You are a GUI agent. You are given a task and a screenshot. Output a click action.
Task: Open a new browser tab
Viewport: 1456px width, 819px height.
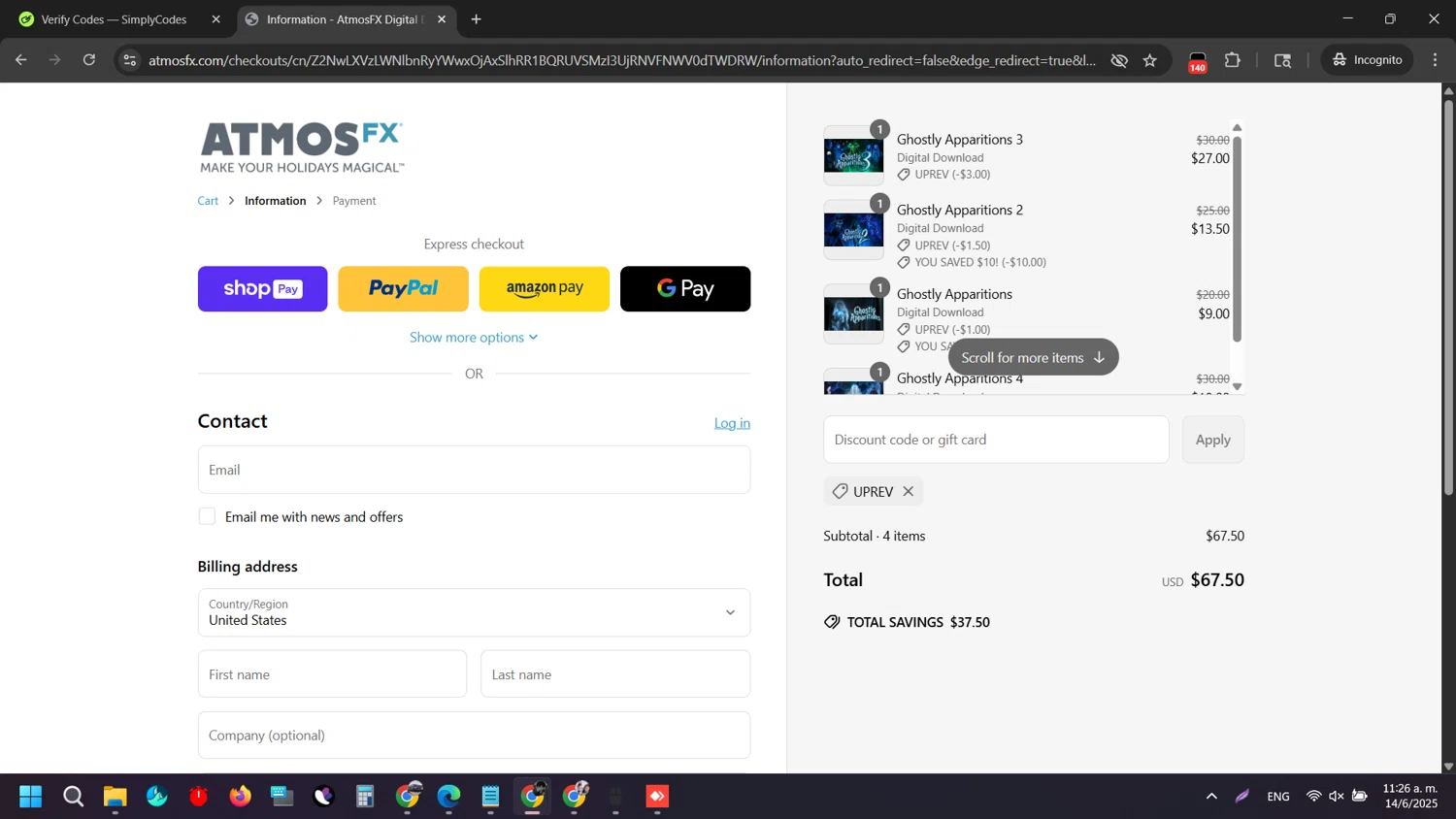pos(477,19)
